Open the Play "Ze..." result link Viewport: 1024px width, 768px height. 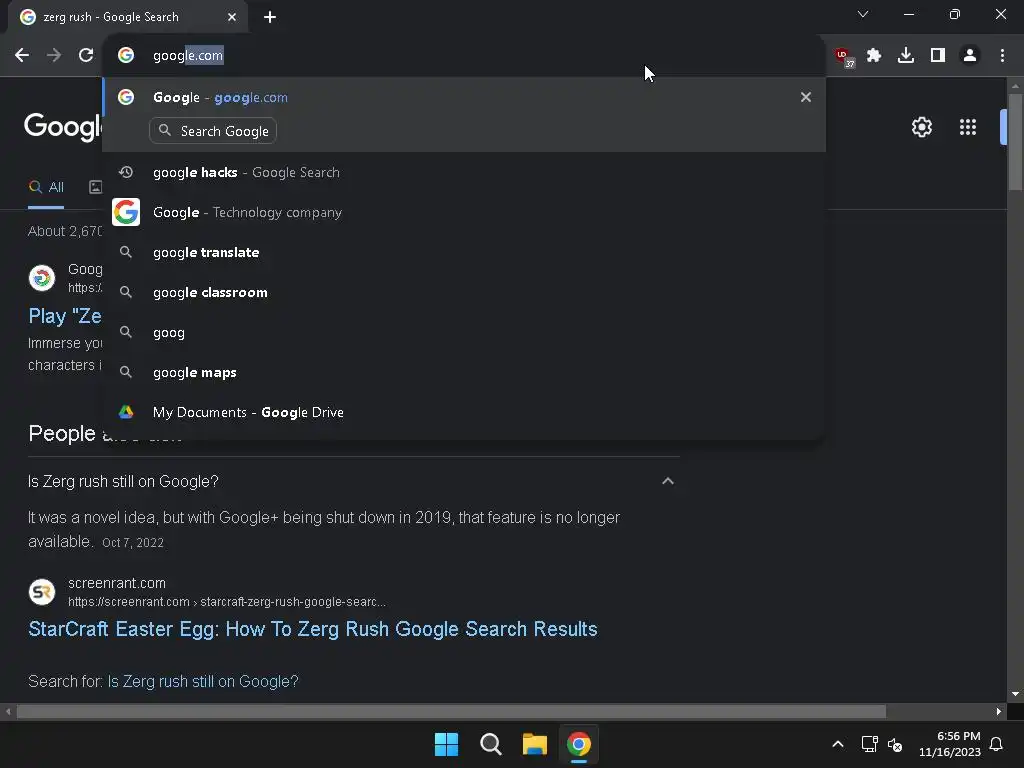pos(65,316)
